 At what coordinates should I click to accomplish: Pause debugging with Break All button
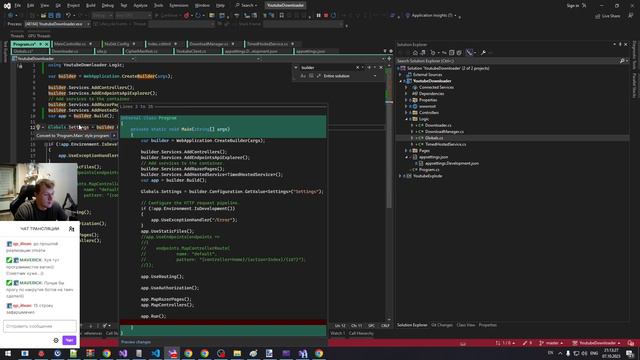[318, 16]
